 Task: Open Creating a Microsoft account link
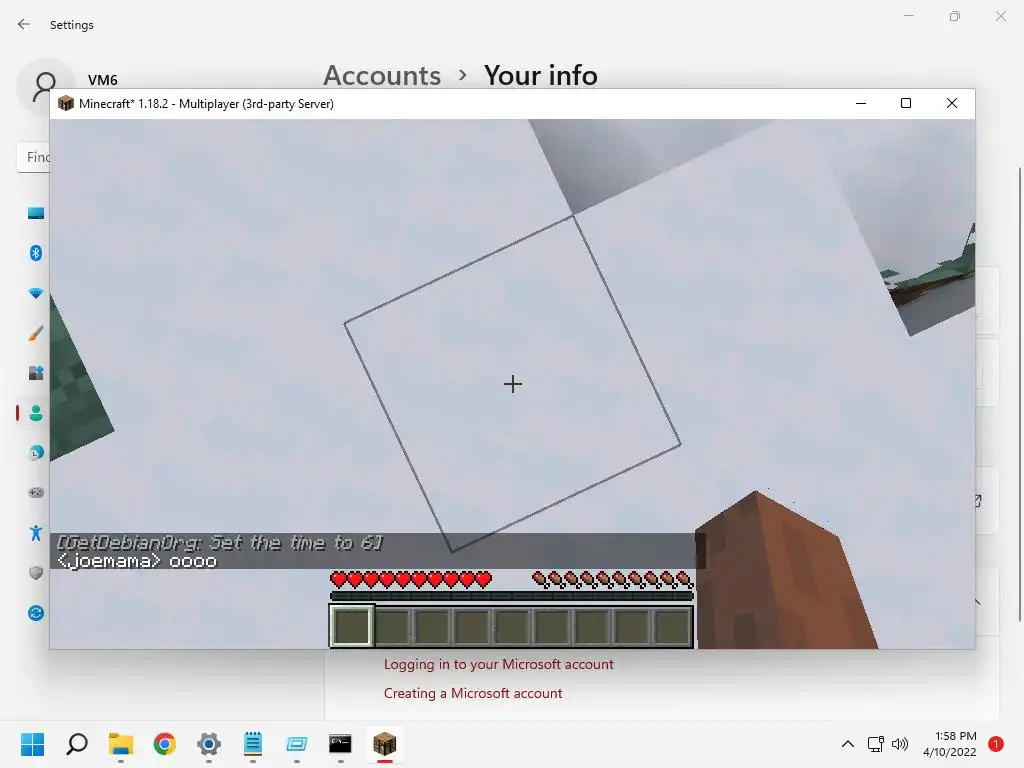coord(473,693)
